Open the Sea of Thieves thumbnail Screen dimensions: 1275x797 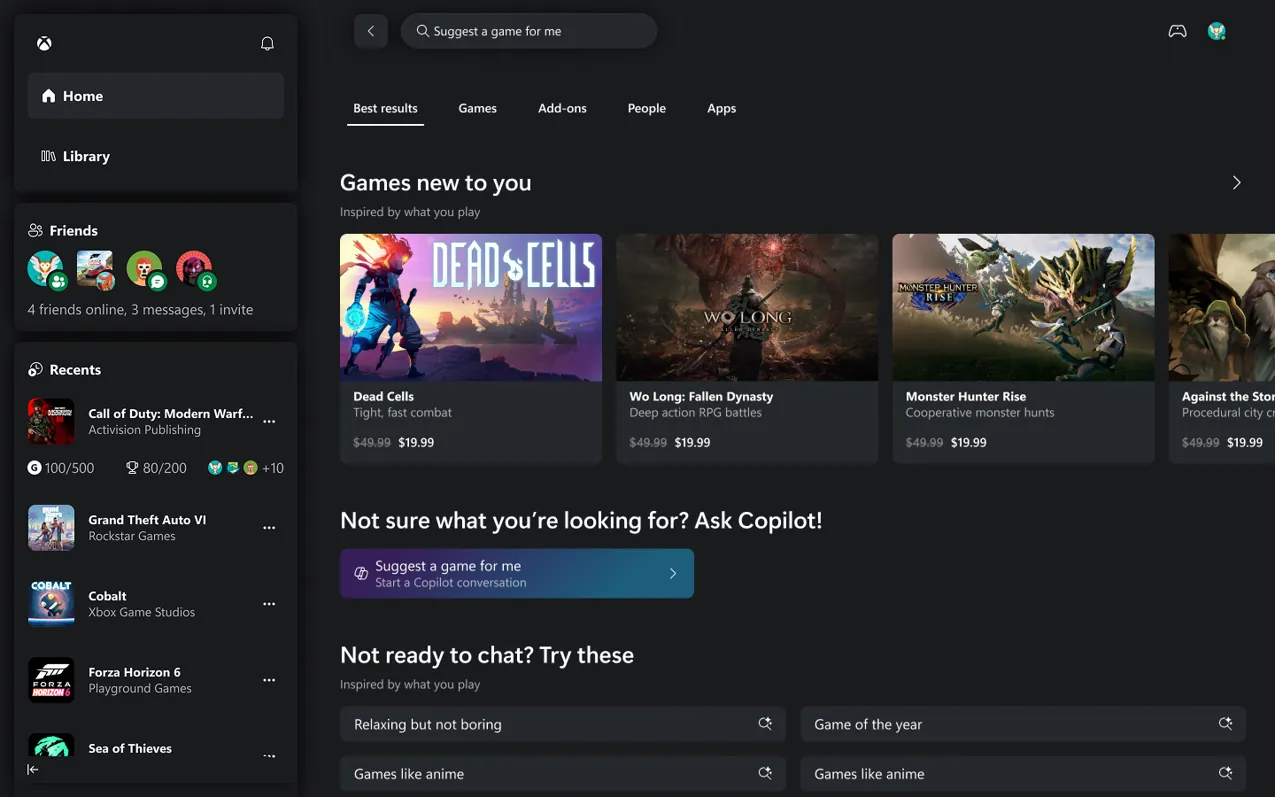coord(51,746)
